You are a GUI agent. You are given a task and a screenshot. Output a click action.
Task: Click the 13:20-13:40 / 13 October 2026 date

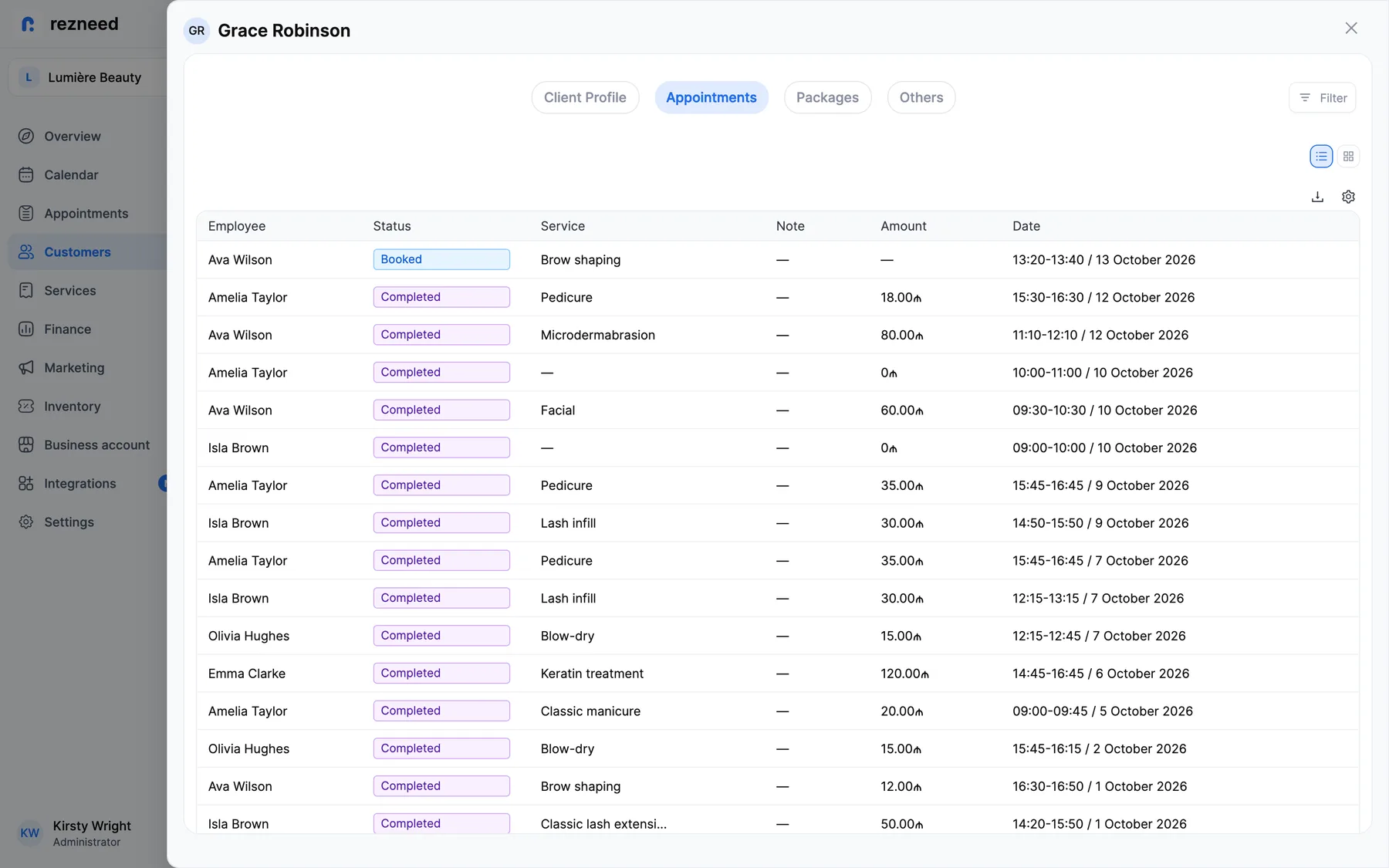1103,260
